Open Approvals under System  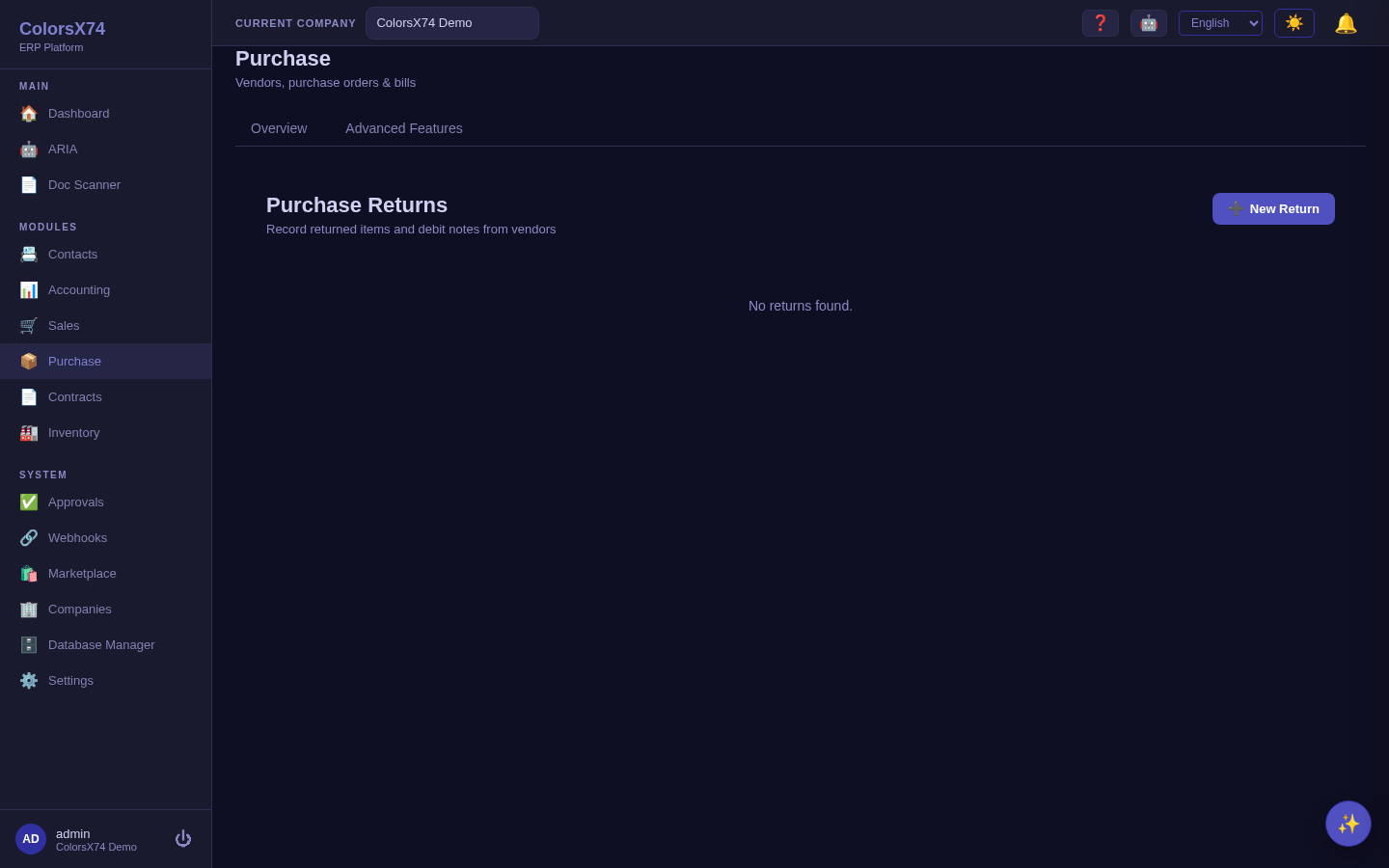click(105, 502)
